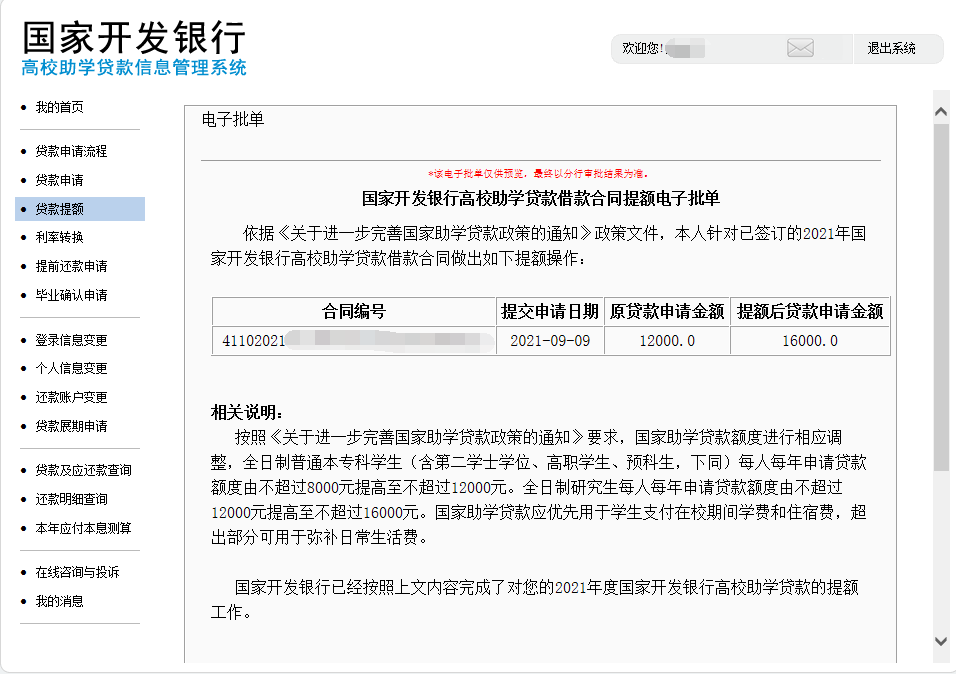Open 登录信息变更 page

tap(71, 340)
